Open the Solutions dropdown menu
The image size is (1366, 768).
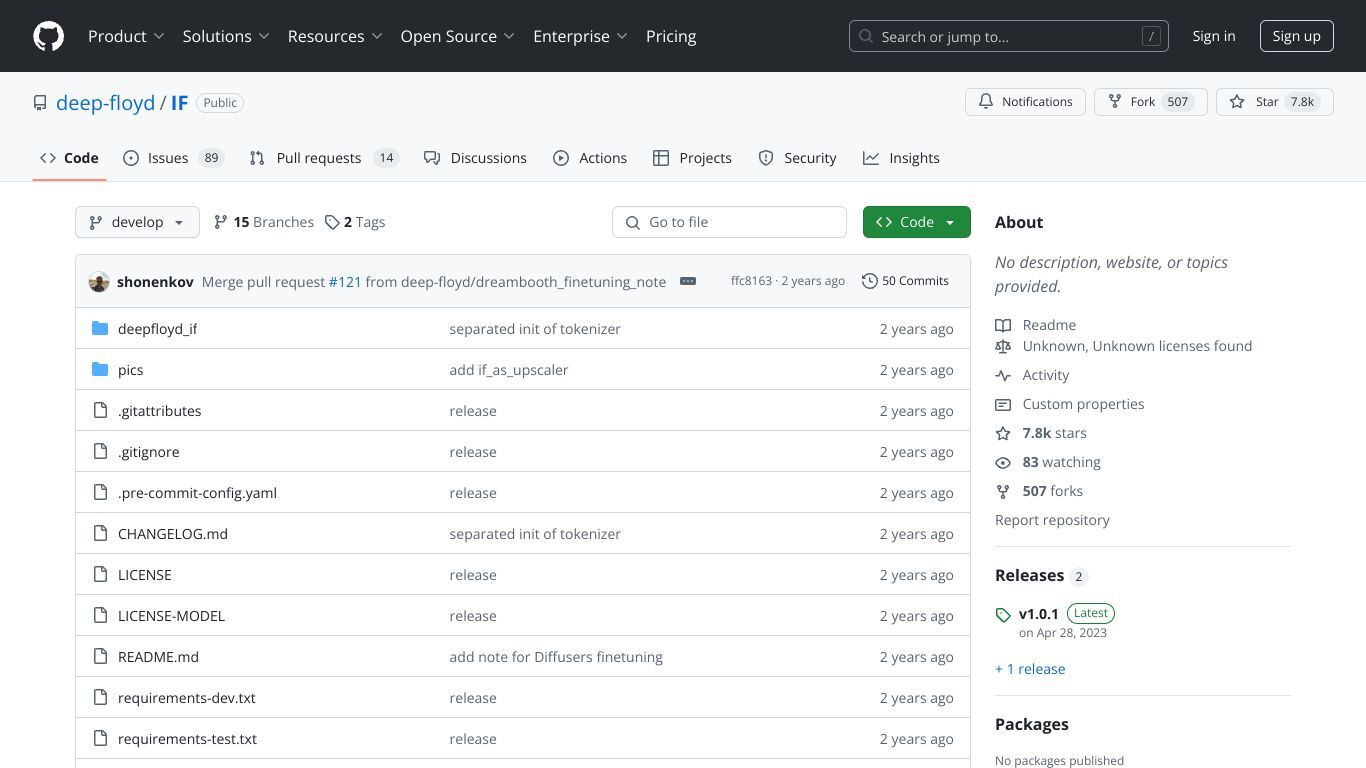coord(226,36)
